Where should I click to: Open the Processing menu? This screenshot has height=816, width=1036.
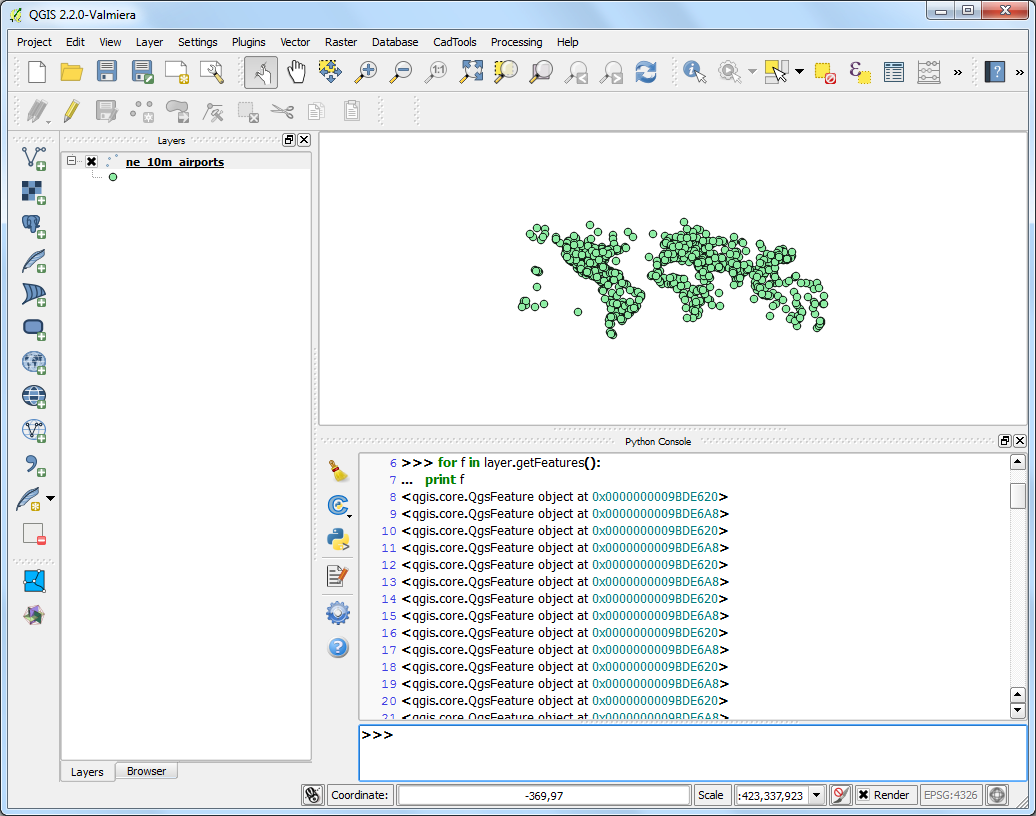point(517,42)
